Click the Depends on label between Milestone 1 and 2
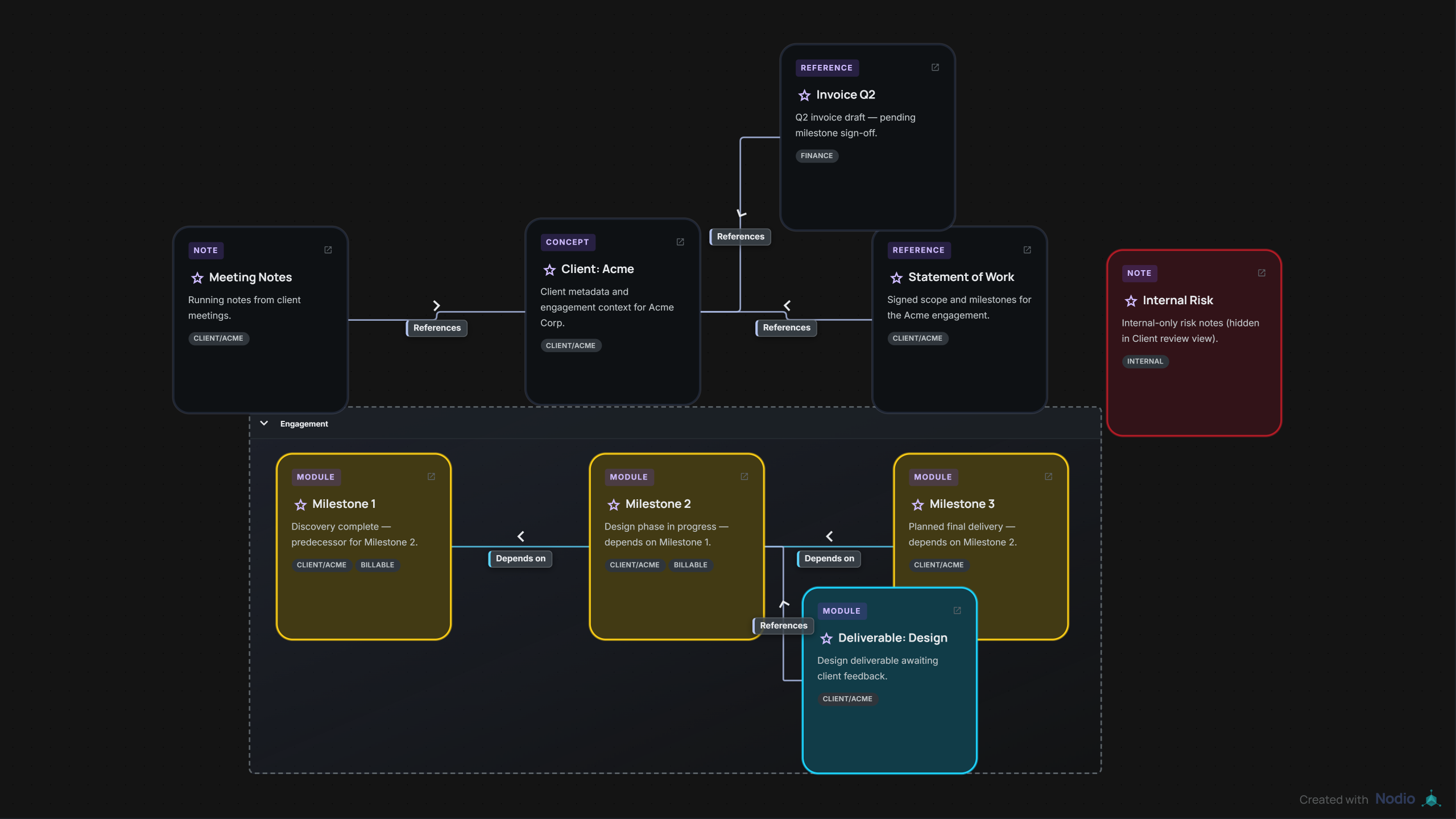 (x=520, y=559)
